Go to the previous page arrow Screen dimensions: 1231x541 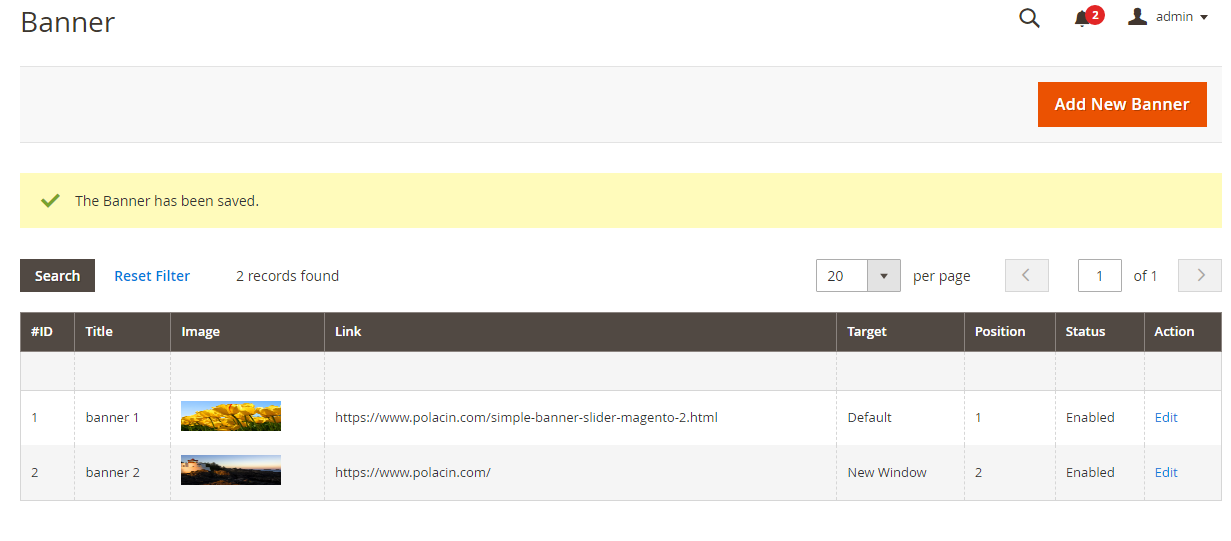(x=1027, y=276)
